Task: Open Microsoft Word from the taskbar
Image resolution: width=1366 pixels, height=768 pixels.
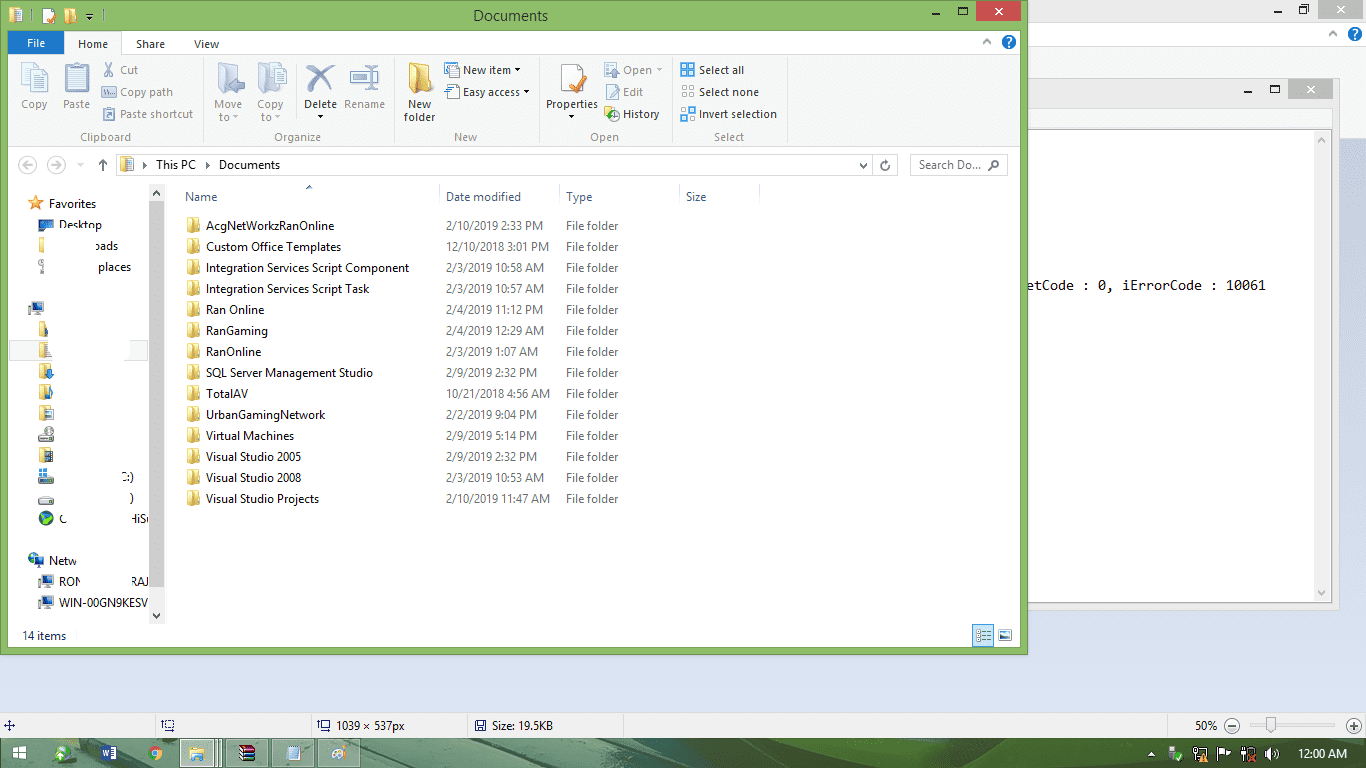Action: [109, 753]
